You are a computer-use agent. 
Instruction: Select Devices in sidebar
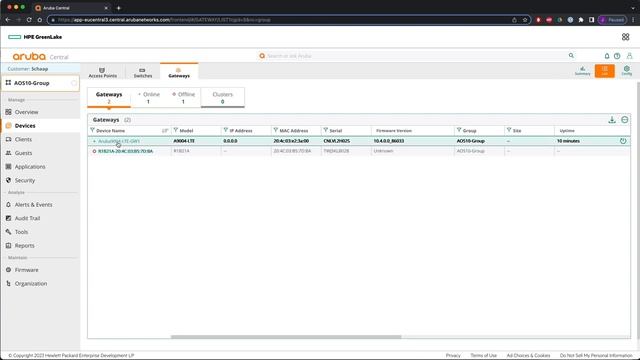point(25,126)
